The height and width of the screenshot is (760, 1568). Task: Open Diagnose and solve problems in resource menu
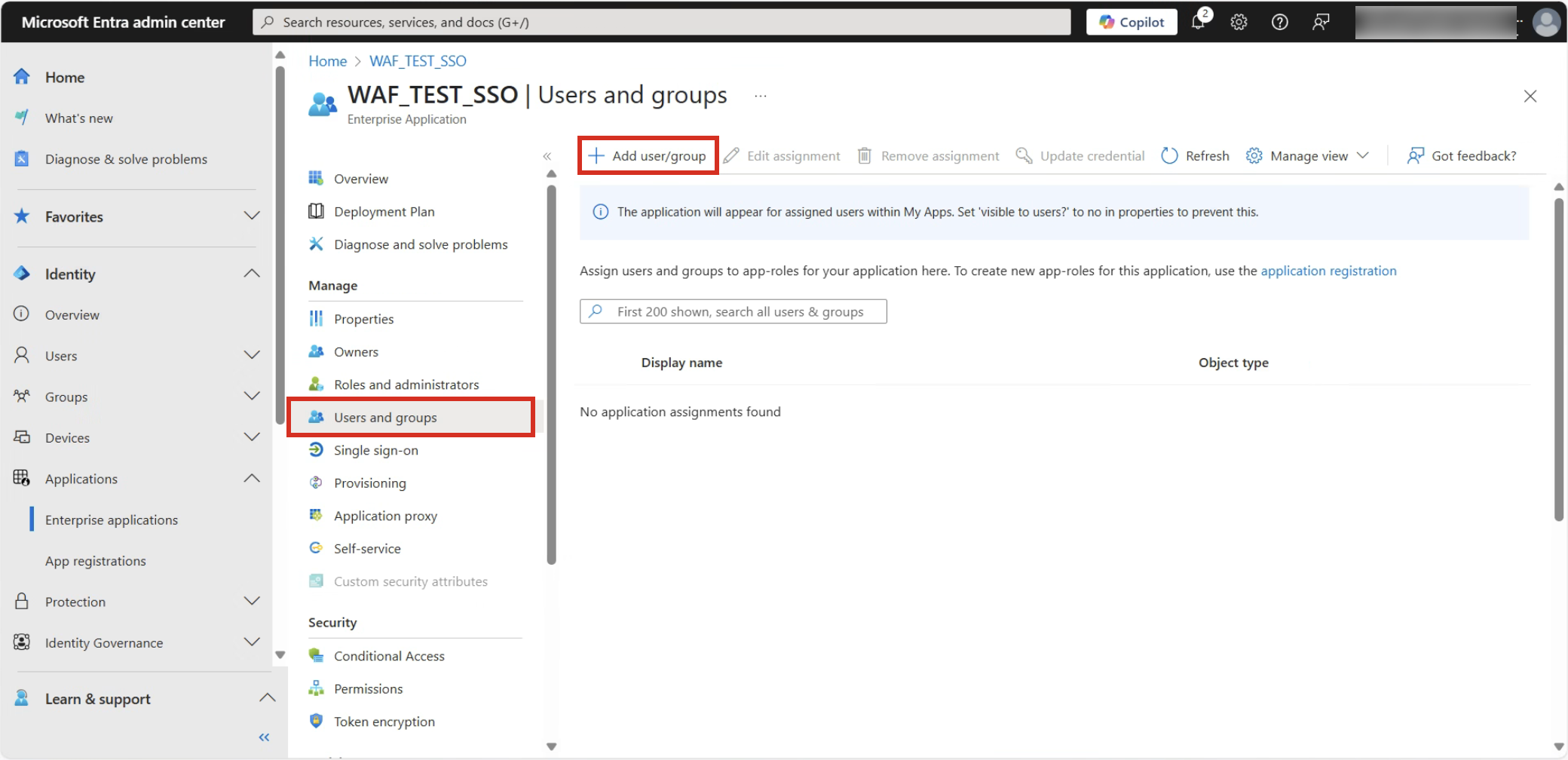pyautogui.click(x=421, y=244)
